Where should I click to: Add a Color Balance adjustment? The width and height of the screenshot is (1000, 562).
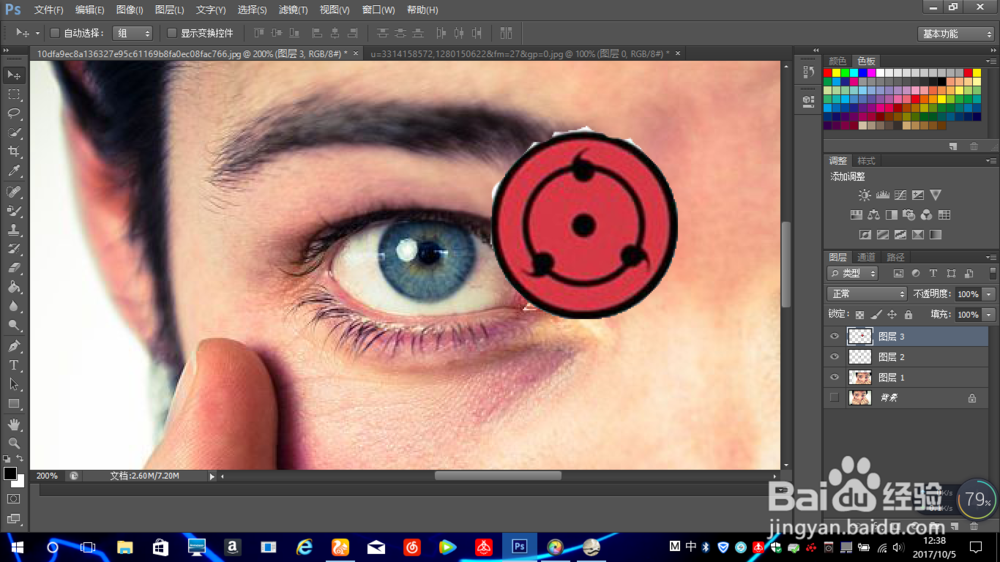coord(874,215)
